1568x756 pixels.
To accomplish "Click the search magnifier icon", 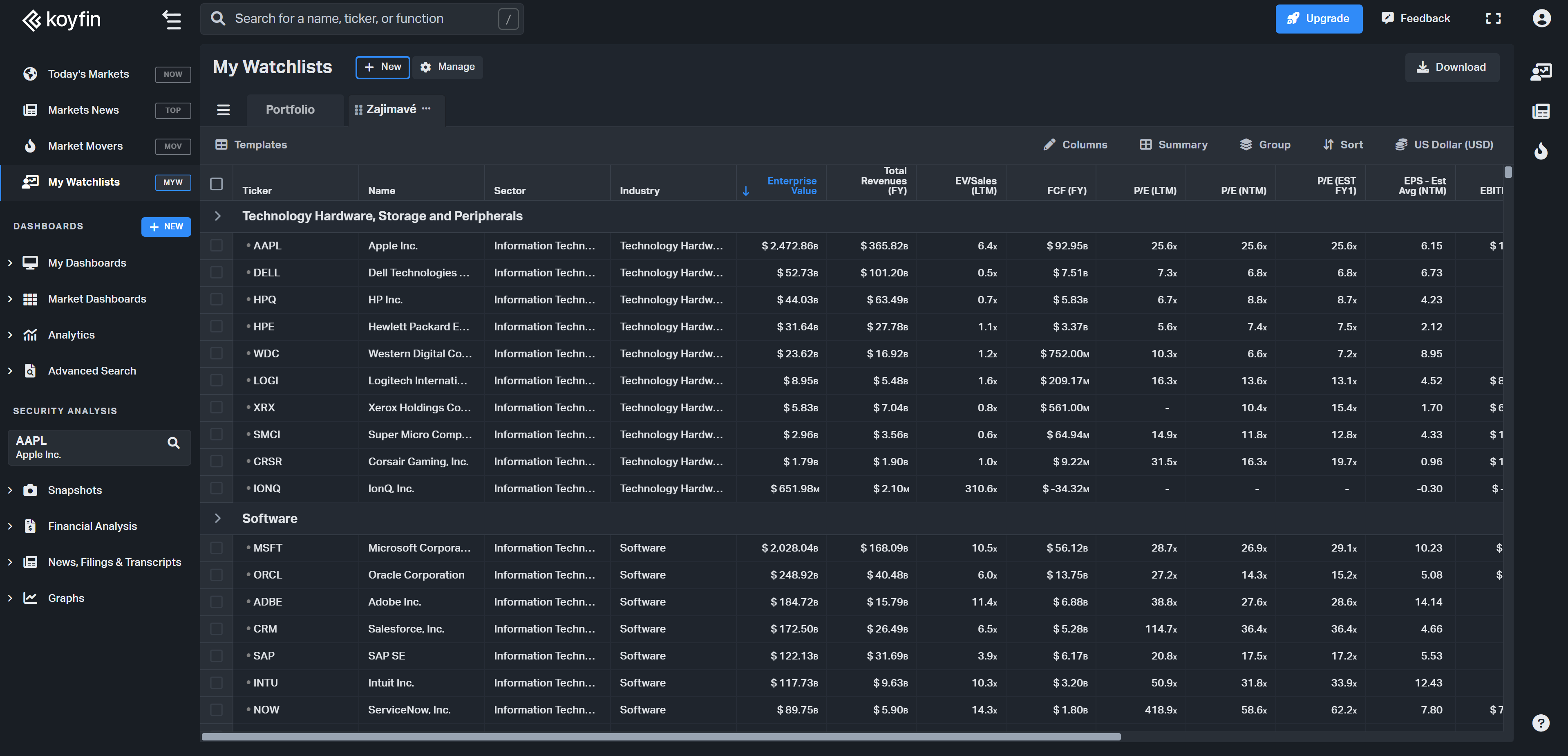I will point(218,18).
